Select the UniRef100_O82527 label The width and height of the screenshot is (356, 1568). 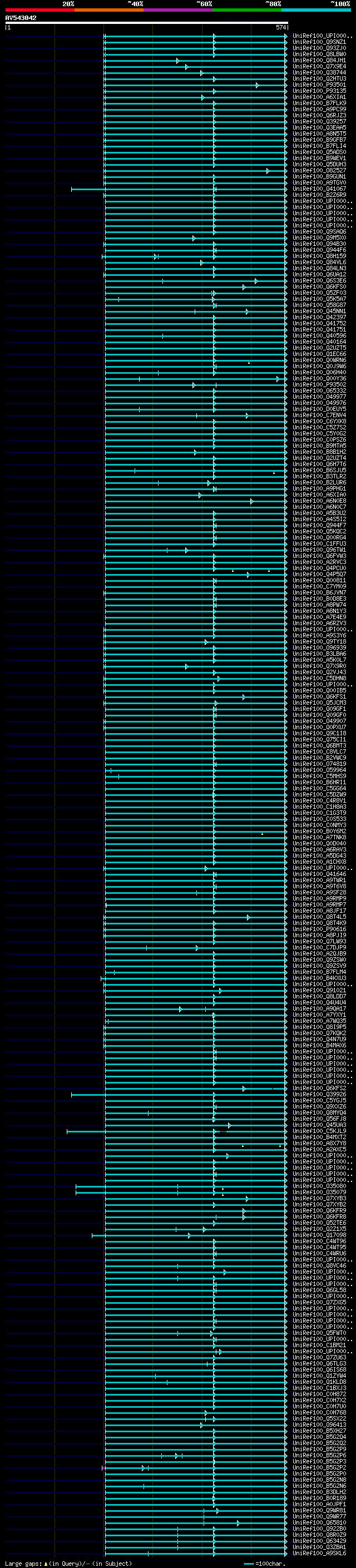point(319,170)
